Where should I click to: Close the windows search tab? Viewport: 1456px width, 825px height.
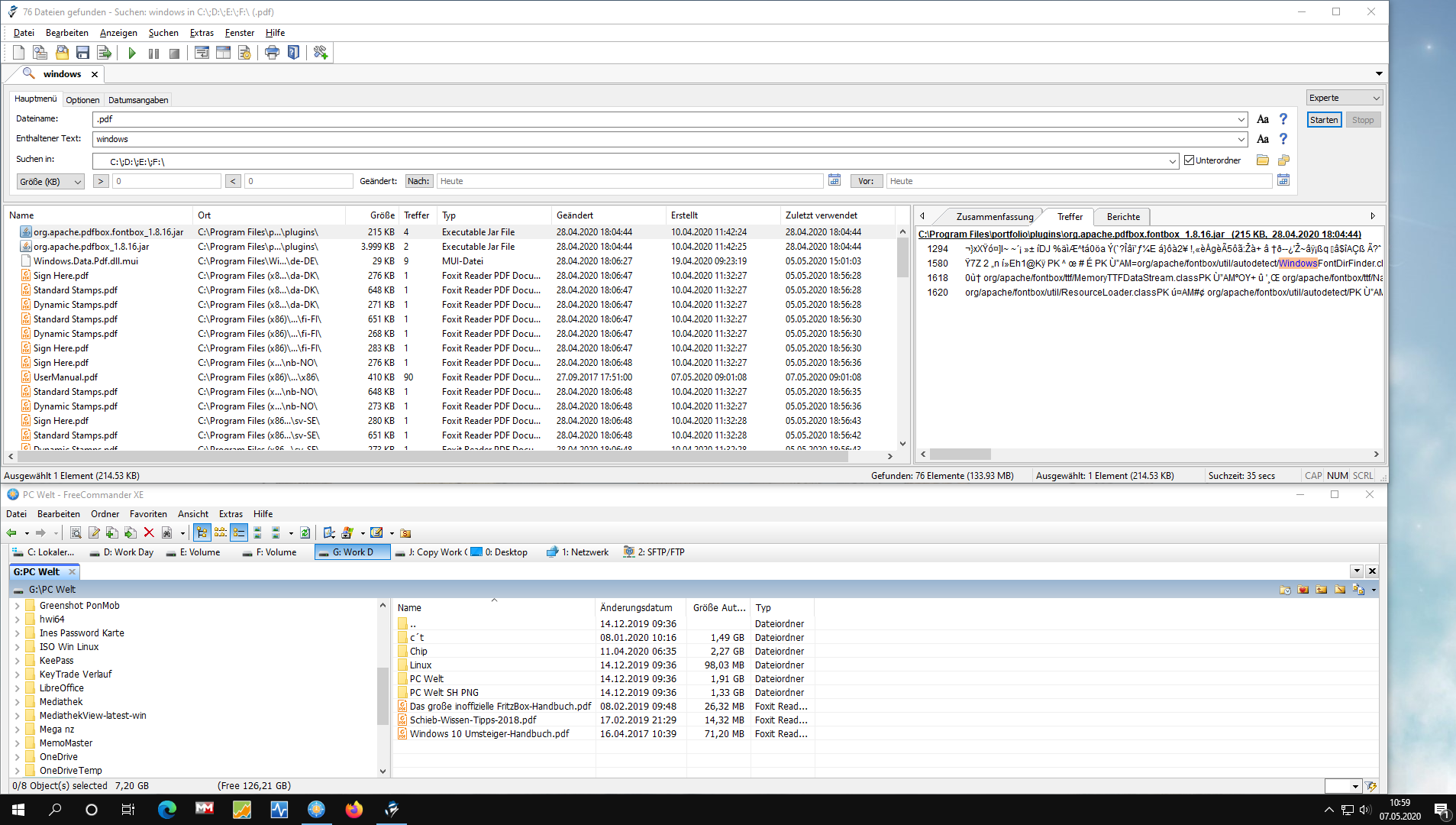tap(95, 74)
